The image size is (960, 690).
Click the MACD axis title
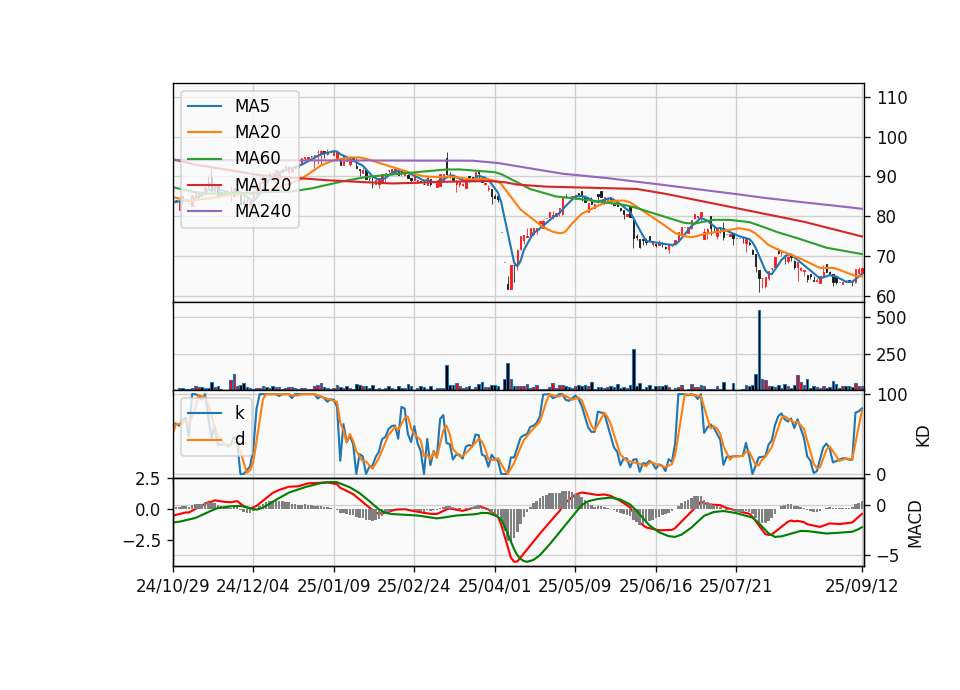[915, 524]
